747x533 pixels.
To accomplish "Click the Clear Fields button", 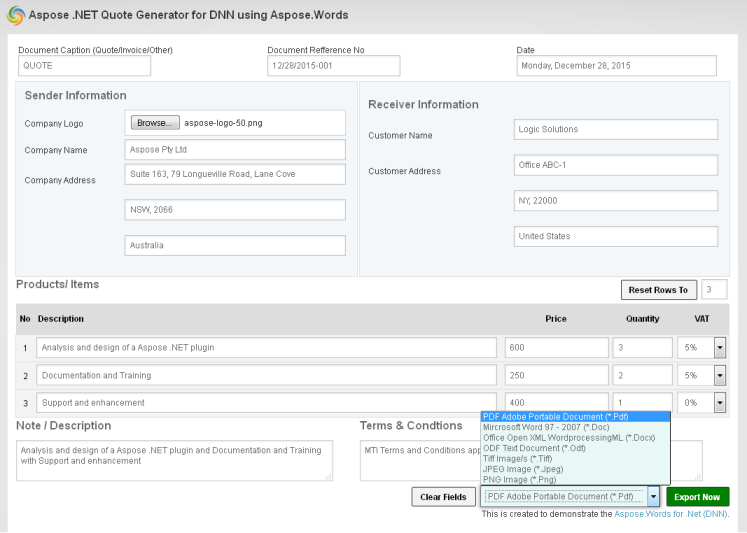I will click(x=443, y=497).
